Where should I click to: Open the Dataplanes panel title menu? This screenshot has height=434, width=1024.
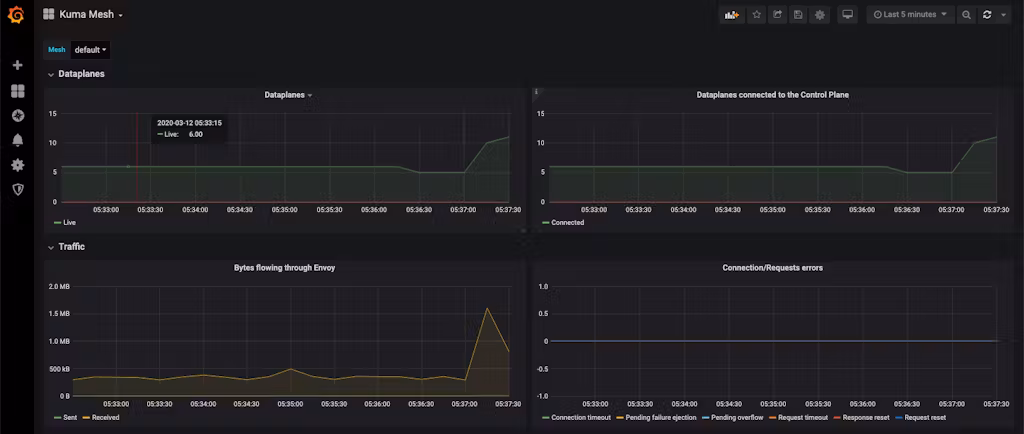pyautogui.click(x=288, y=95)
